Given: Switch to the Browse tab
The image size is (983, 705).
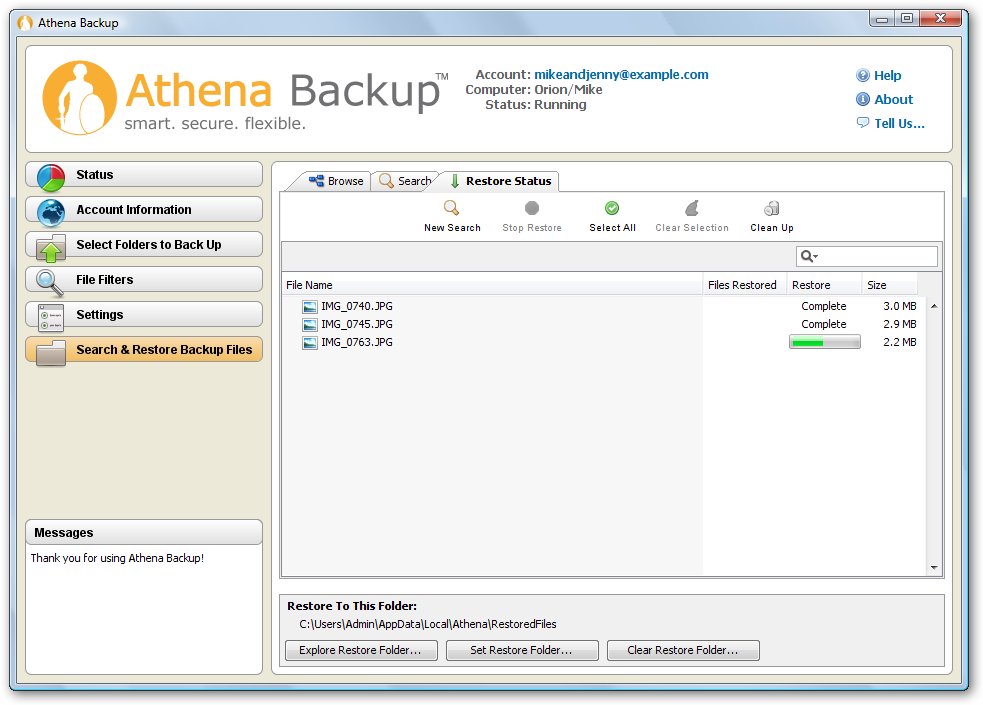Looking at the screenshot, I should 337,180.
